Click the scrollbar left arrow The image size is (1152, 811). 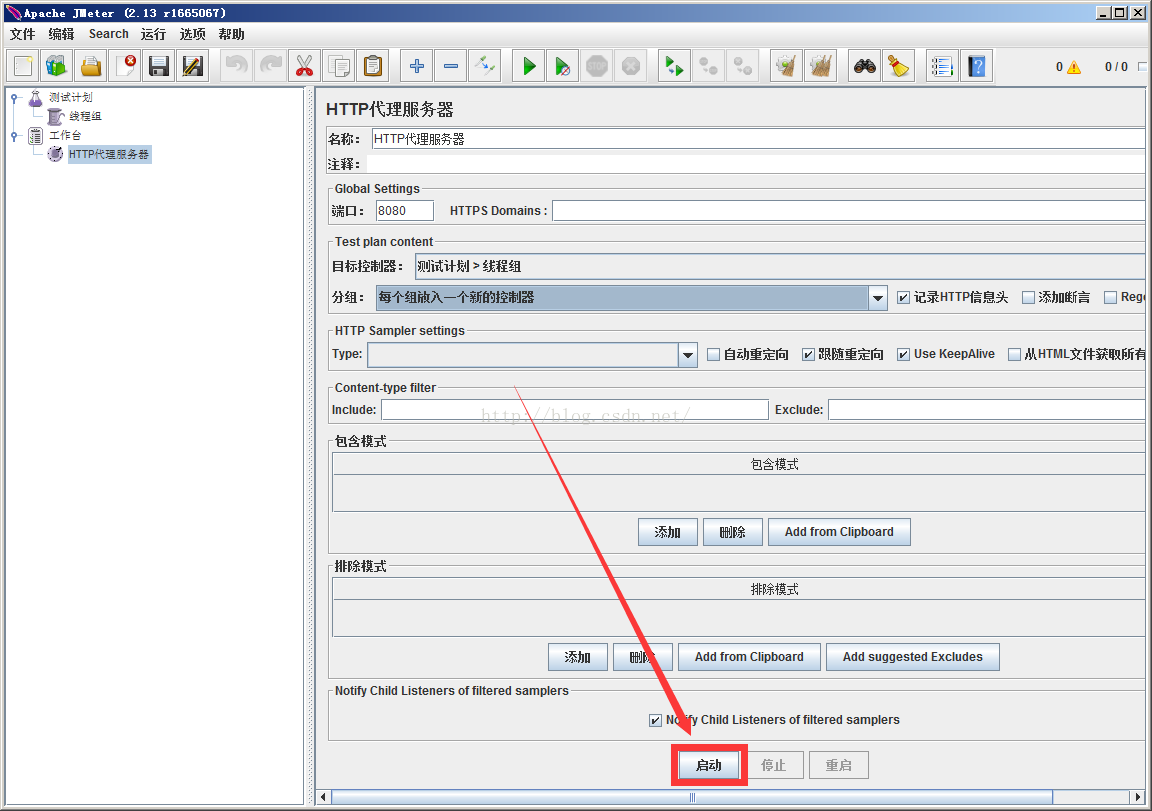click(x=323, y=798)
